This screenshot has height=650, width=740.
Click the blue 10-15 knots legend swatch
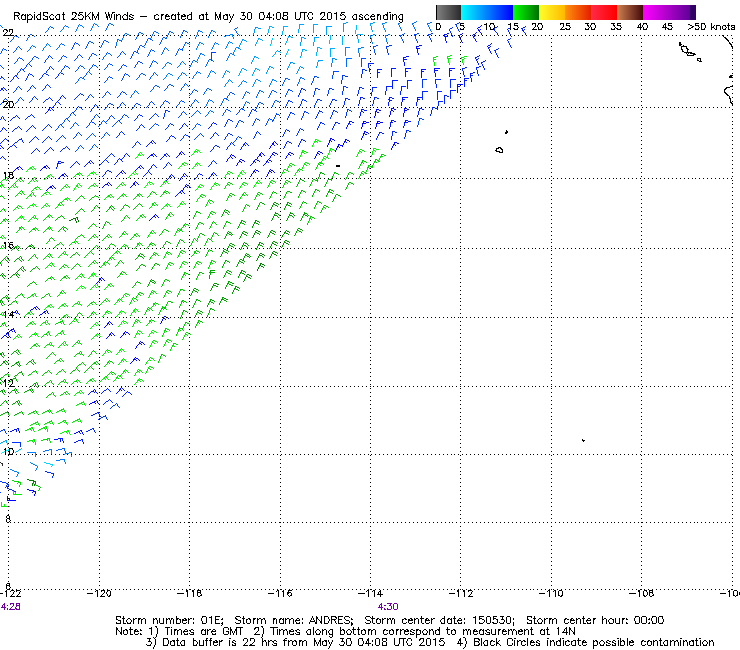click(x=500, y=12)
